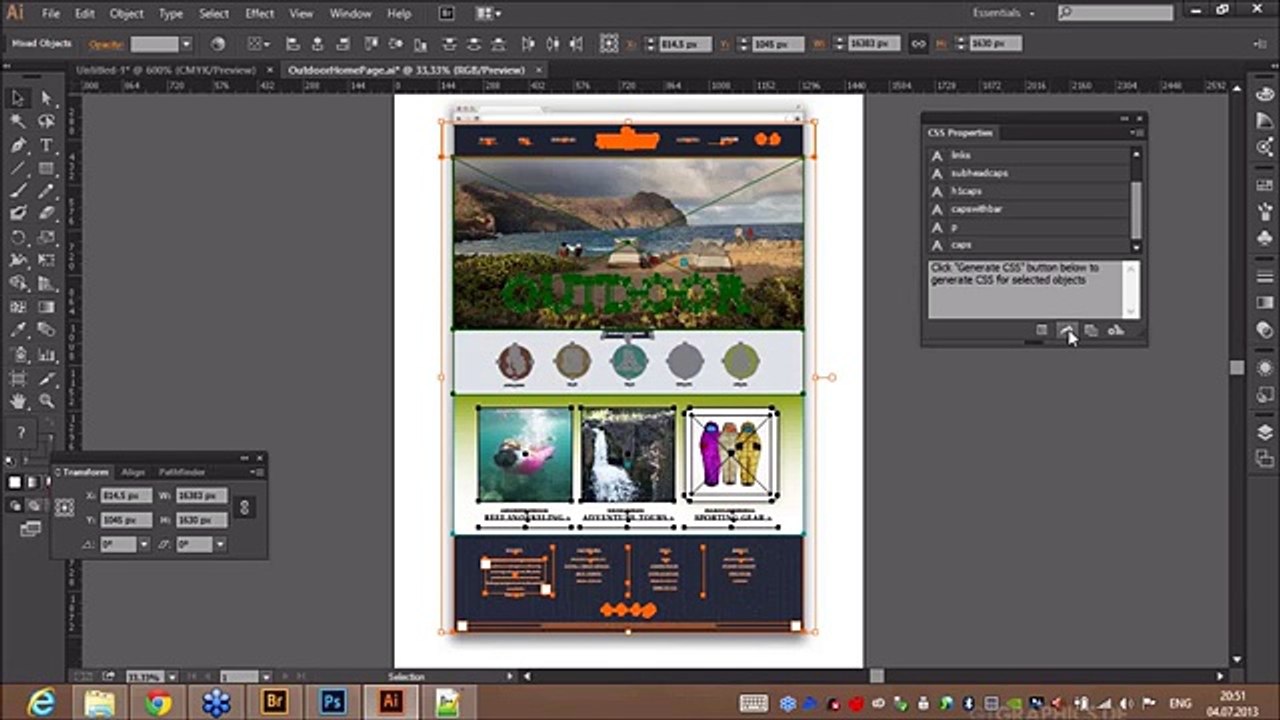This screenshot has width=1280, height=720.
Task: Click the W field in Transform panel
Action: tap(201, 496)
